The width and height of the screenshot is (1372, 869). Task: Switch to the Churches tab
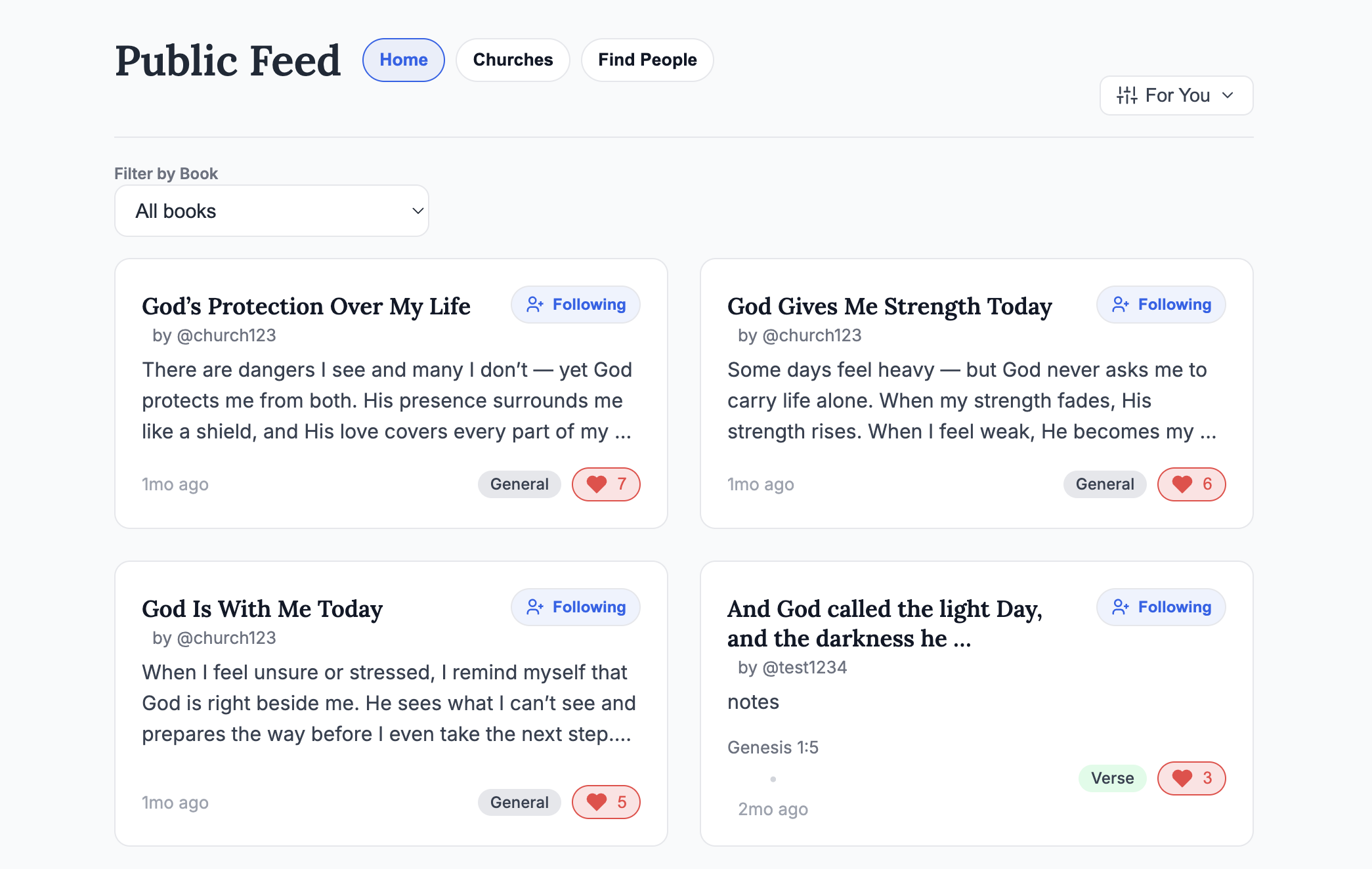tap(513, 60)
